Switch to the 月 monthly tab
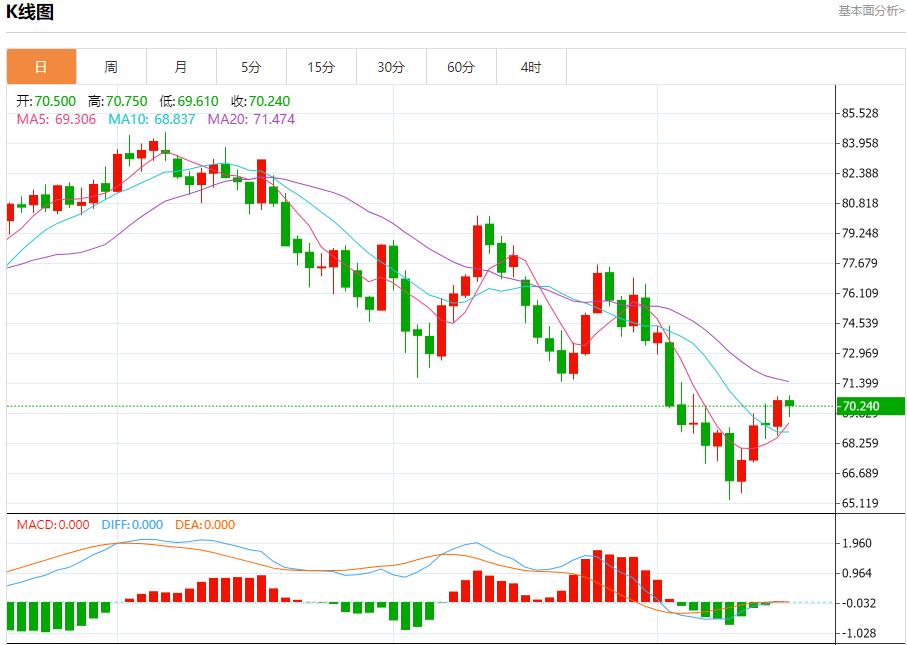The width and height of the screenshot is (907, 645). tap(181, 67)
